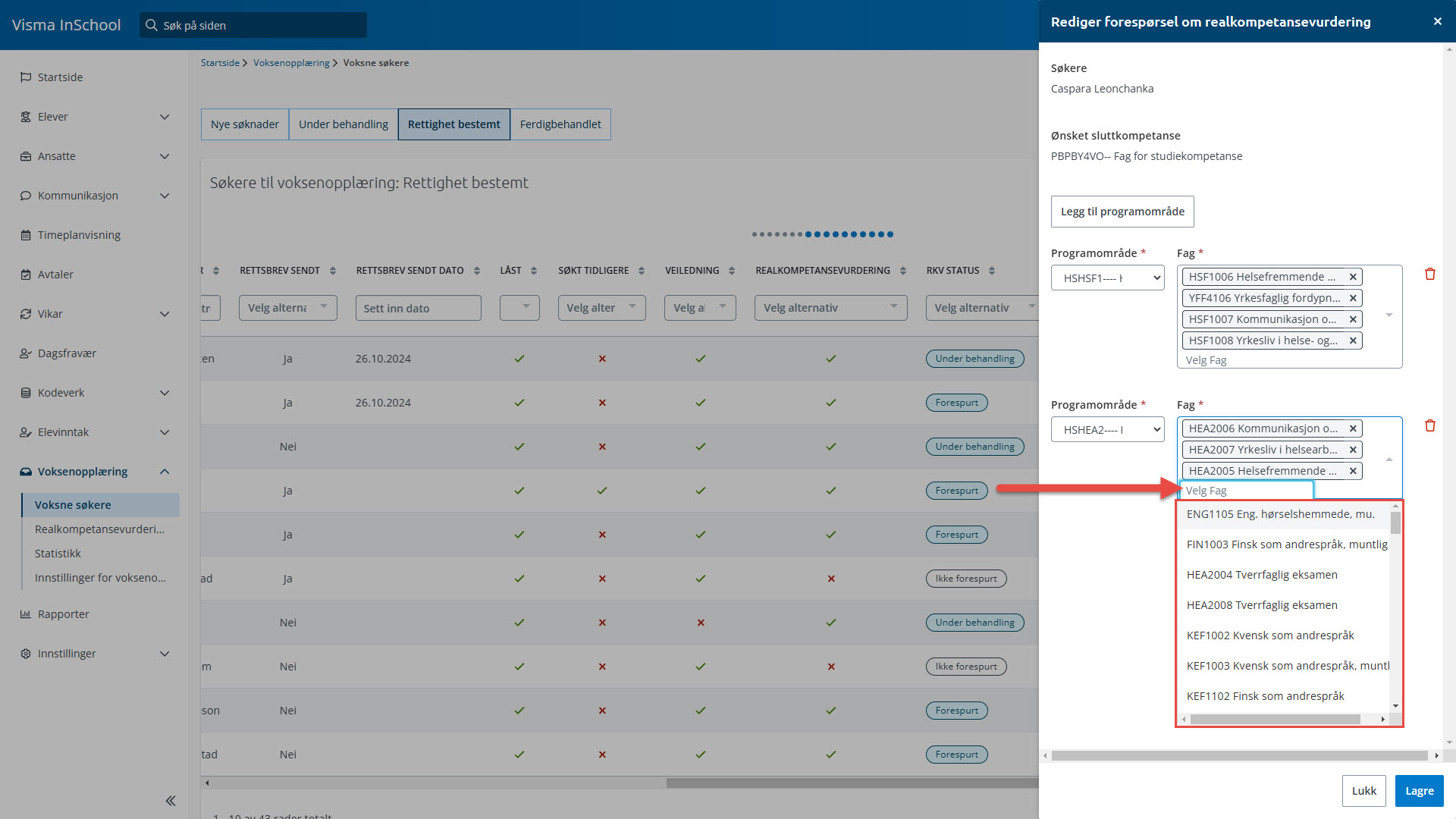Click the Lagre button
The image size is (1456, 819).
pos(1419,791)
